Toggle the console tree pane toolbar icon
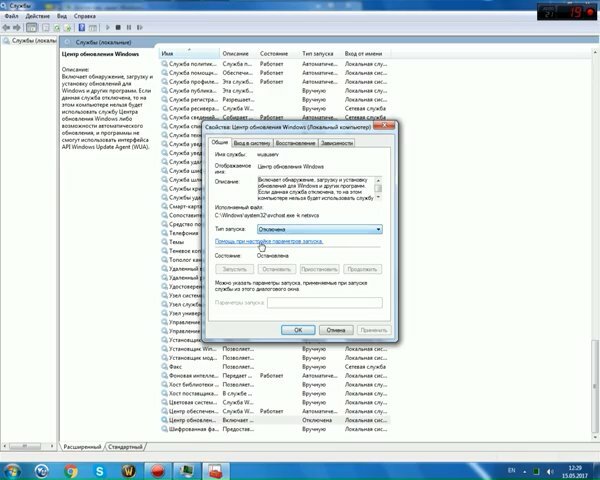Viewport: 600px width, 480px height. pos(32,28)
